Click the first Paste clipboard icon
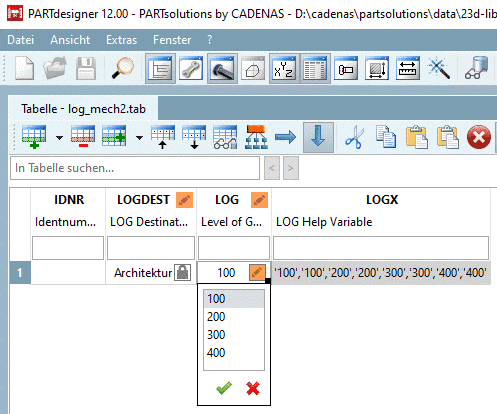497x414 pixels. click(x=417, y=137)
